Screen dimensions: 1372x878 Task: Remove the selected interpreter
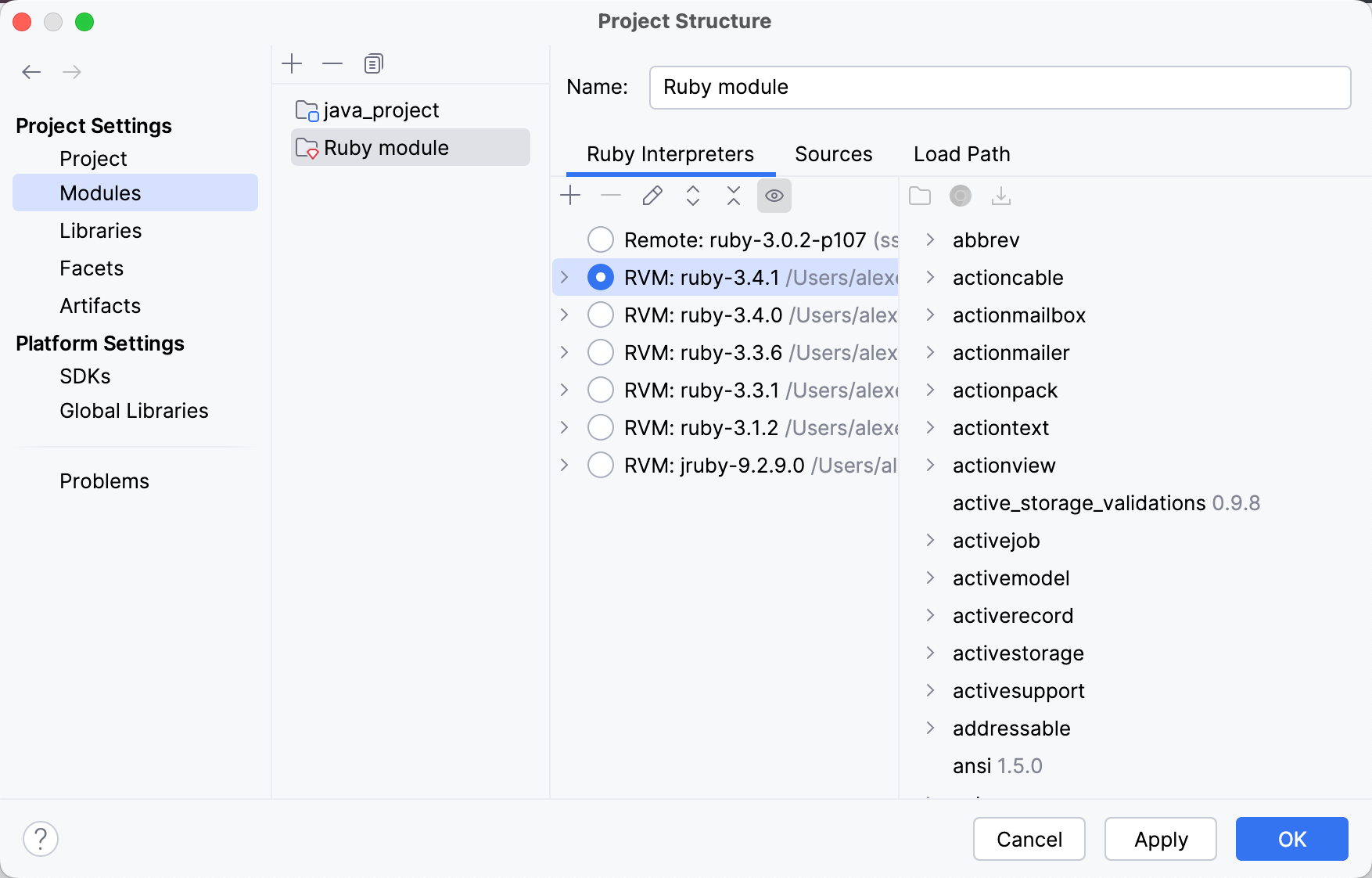click(x=611, y=196)
